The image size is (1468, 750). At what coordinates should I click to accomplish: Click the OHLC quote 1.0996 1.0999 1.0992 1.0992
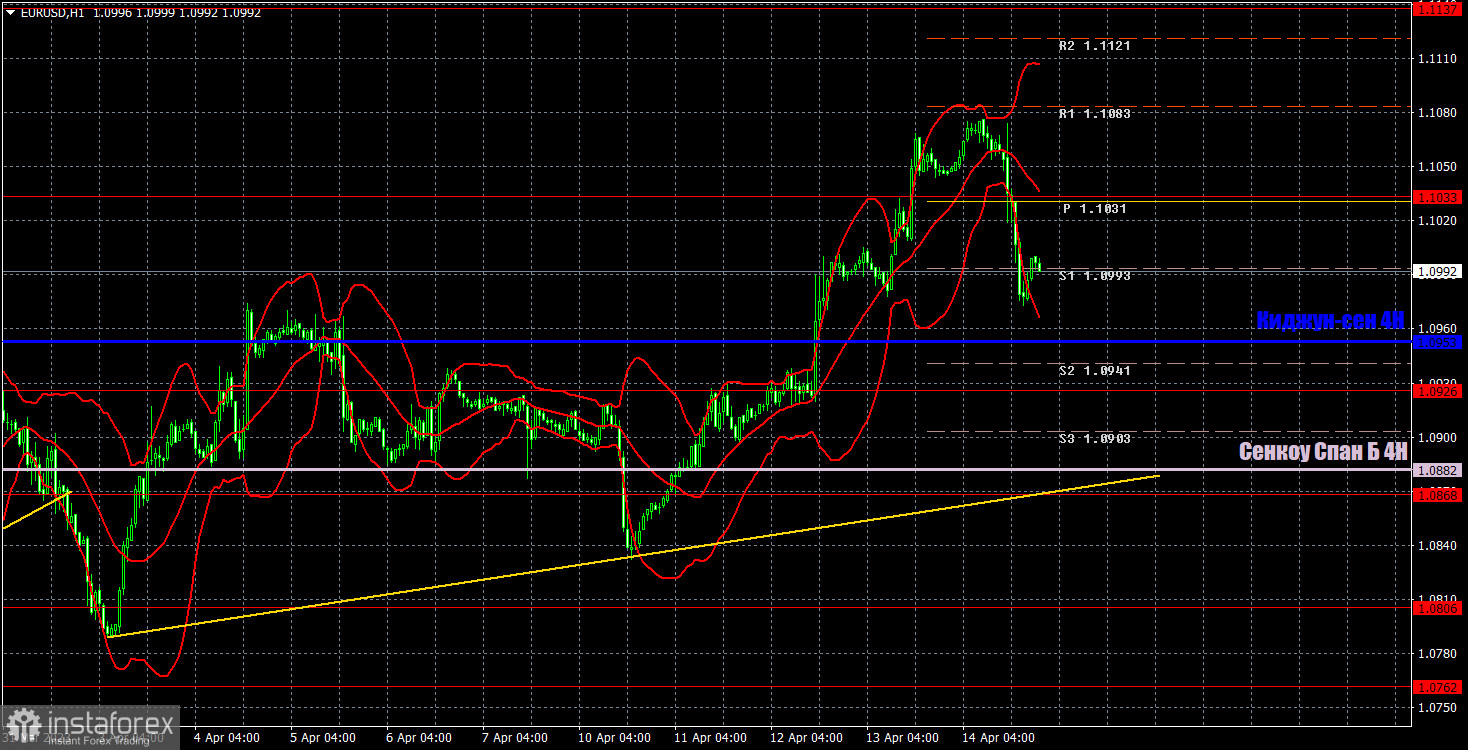point(177,13)
